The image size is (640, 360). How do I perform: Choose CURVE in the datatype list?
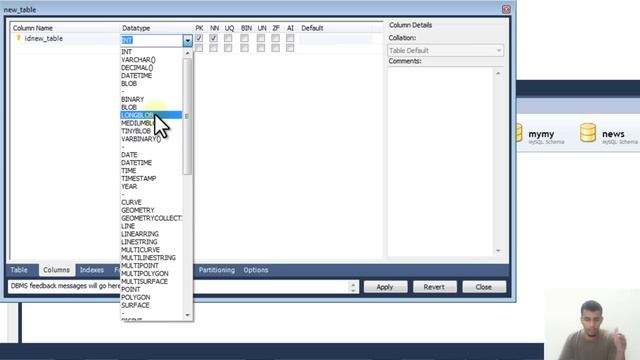[x=131, y=202]
